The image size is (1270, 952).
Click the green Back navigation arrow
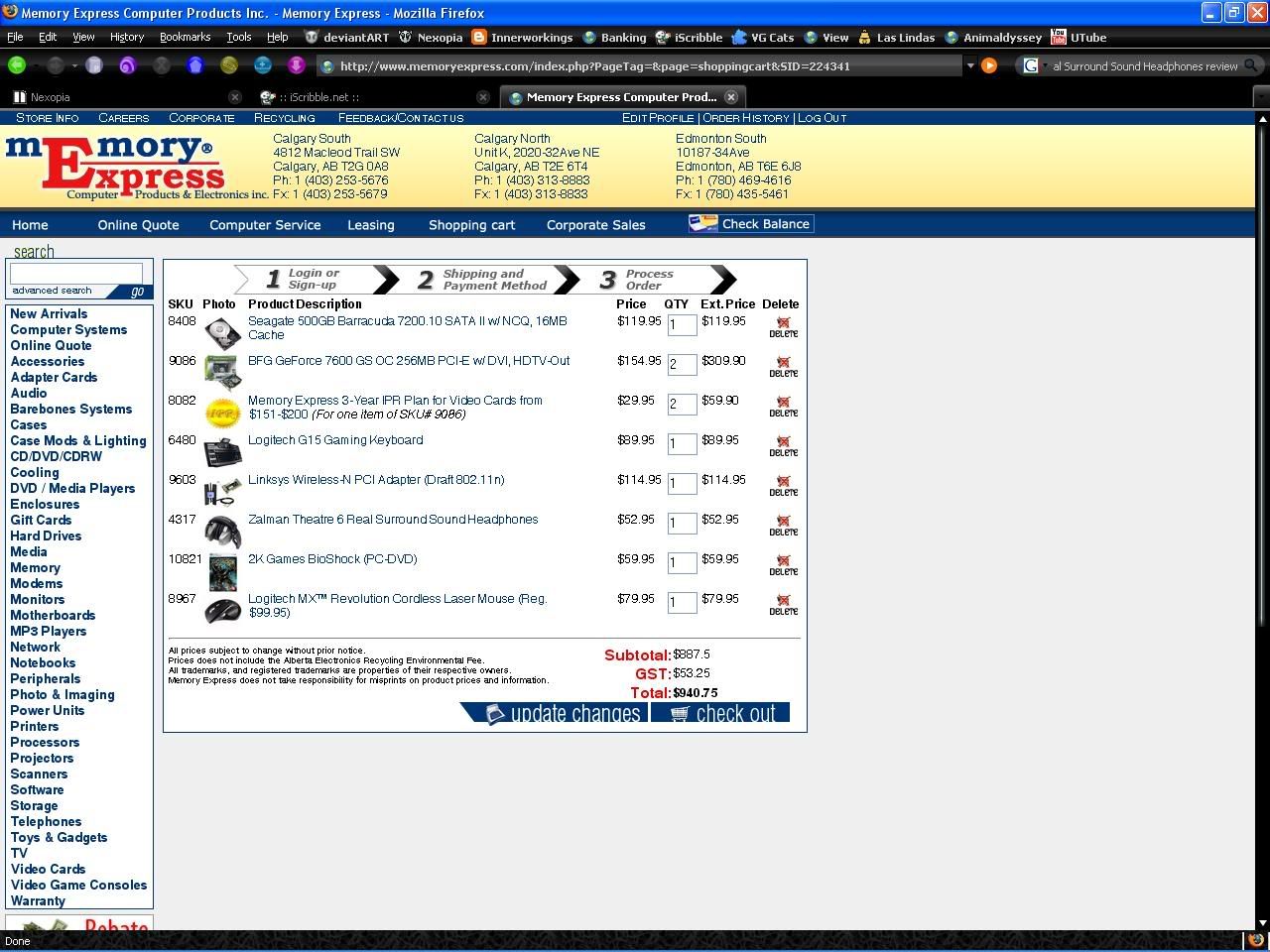[x=17, y=65]
